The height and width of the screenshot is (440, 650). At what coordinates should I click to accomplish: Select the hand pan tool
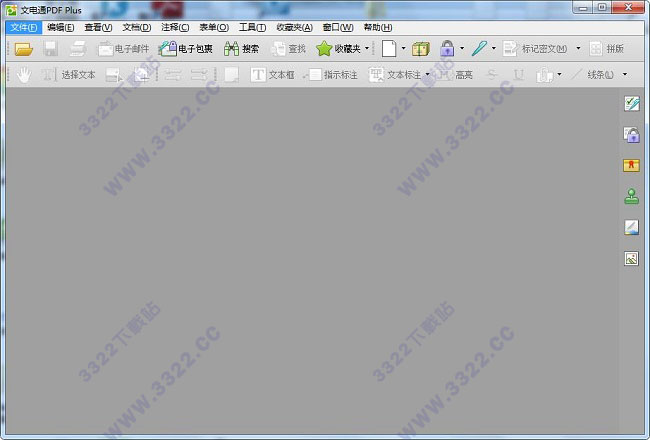[x=24, y=75]
